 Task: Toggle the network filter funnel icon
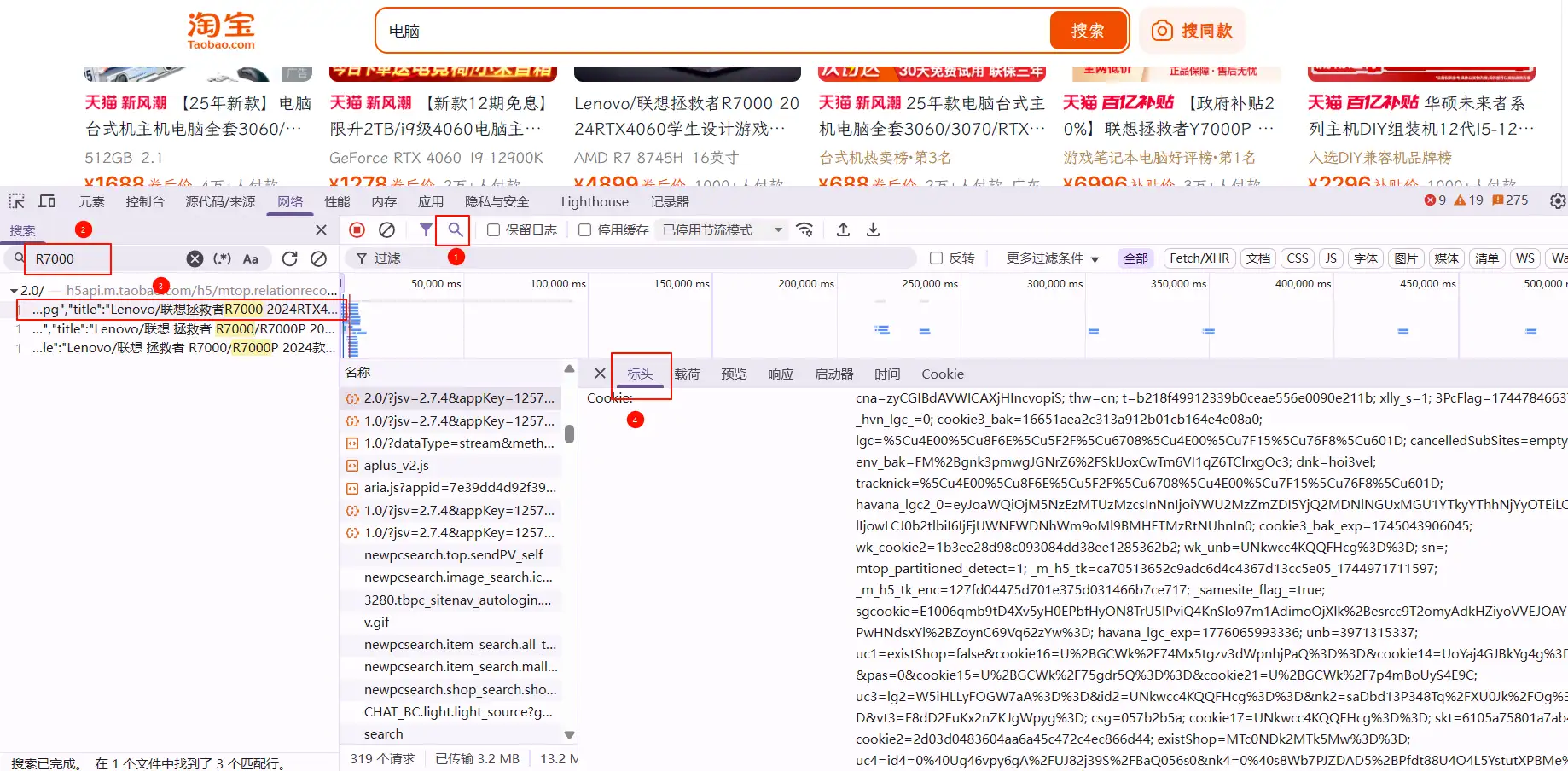pos(426,229)
